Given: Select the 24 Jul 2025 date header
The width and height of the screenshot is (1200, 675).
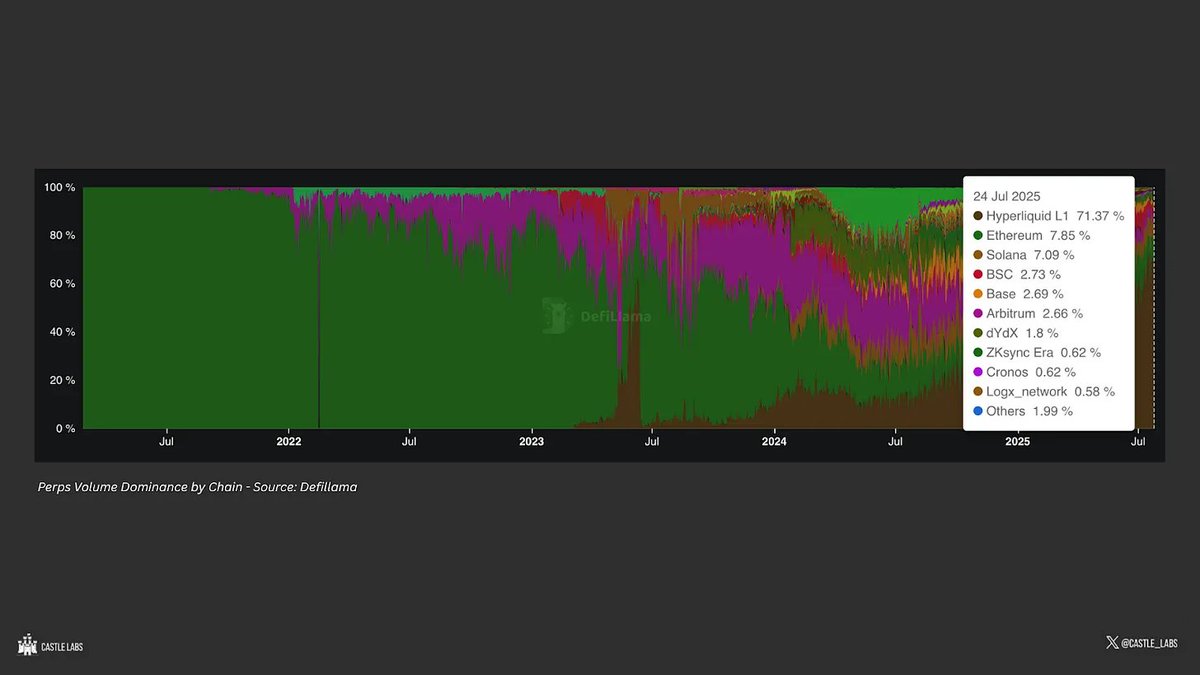Looking at the screenshot, I should coord(1008,196).
